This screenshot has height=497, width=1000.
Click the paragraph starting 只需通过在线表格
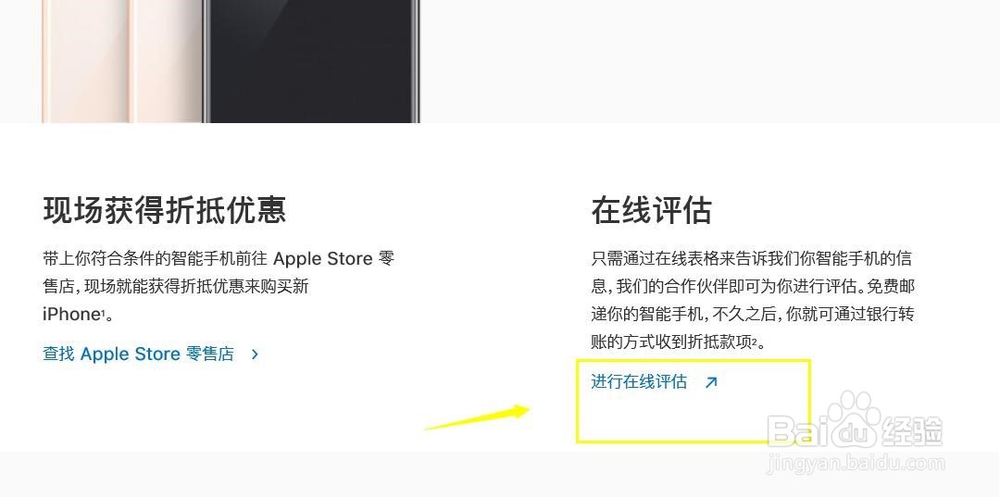click(753, 300)
